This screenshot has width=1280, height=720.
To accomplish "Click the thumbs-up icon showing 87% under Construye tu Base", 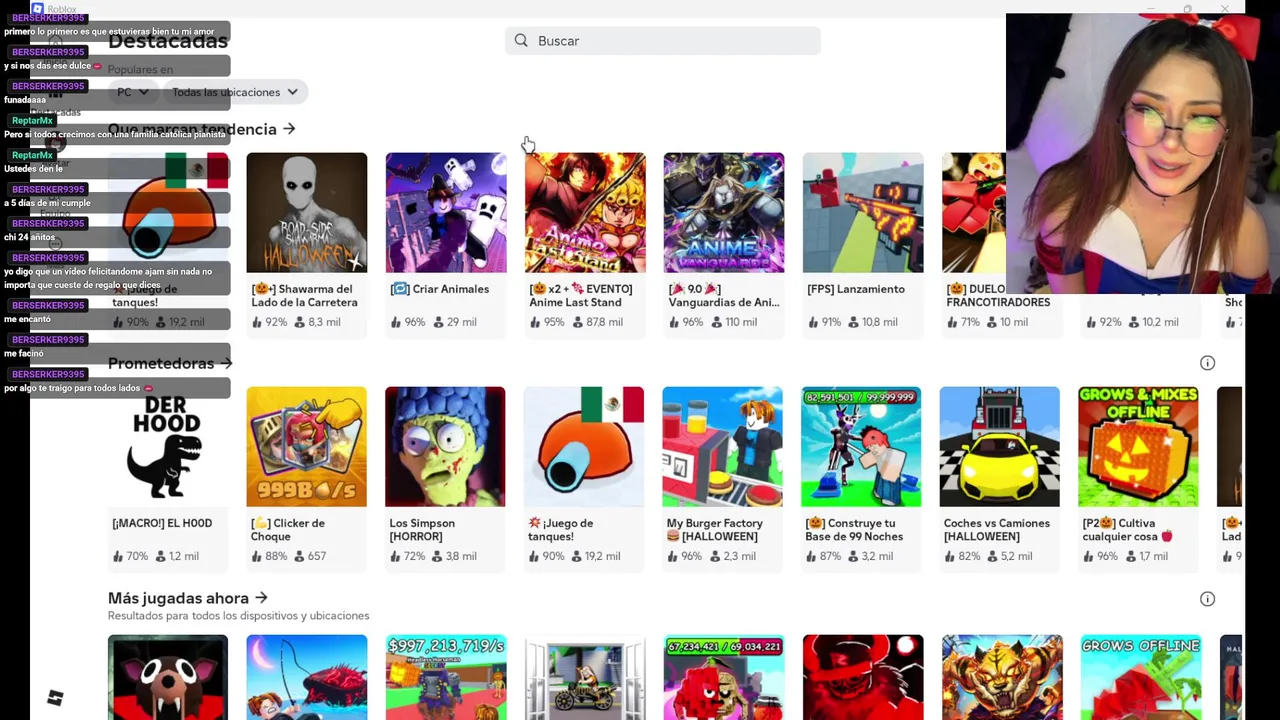I will pos(811,556).
